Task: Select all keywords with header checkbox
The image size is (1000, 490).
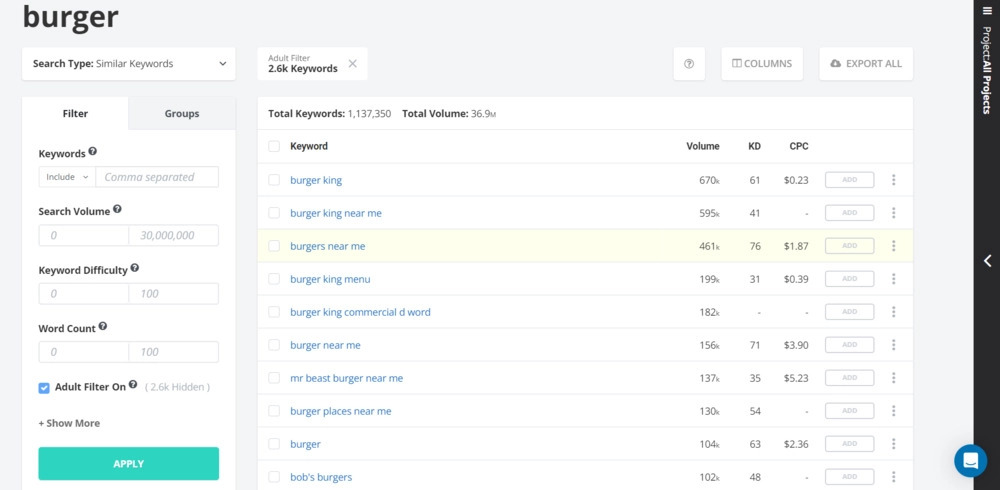Action: 274,146
